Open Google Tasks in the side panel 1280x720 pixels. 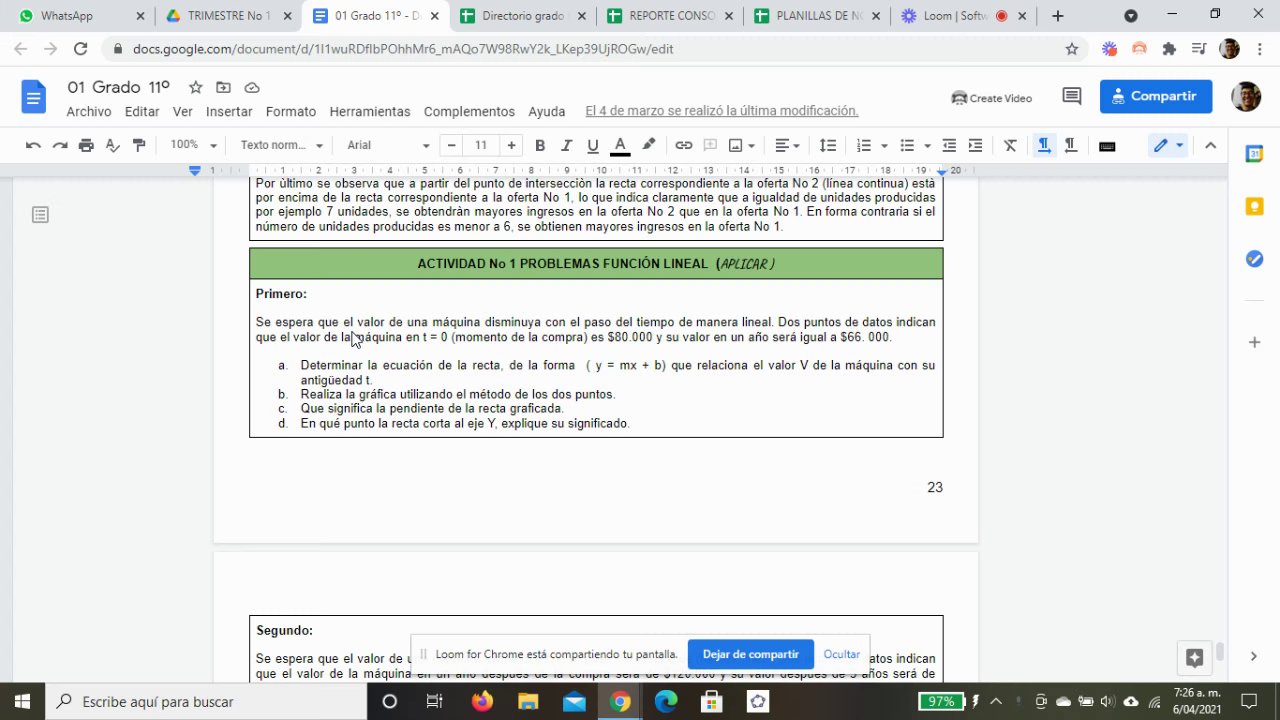[x=1254, y=259]
